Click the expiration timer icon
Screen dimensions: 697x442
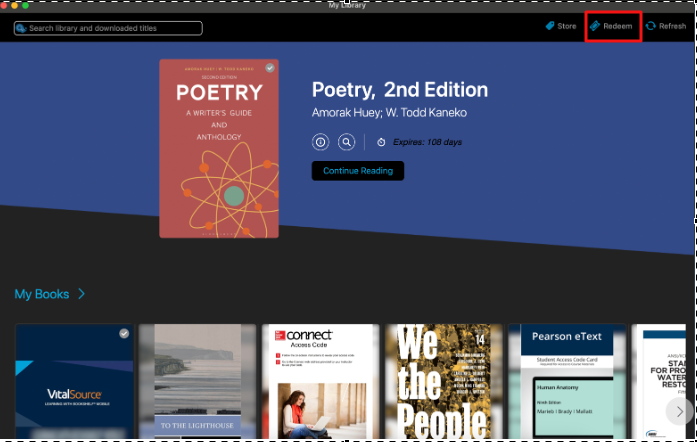(x=381, y=142)
